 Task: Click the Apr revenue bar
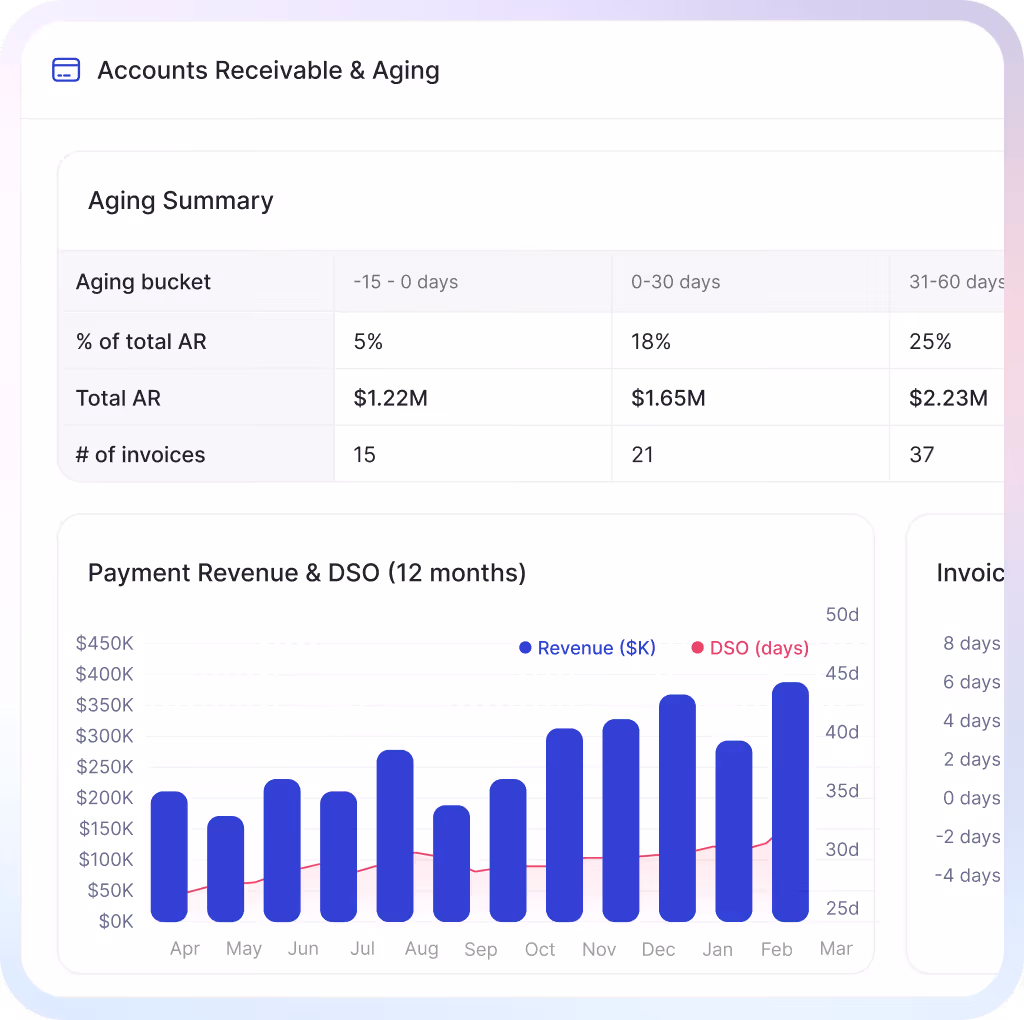[169, 857]
